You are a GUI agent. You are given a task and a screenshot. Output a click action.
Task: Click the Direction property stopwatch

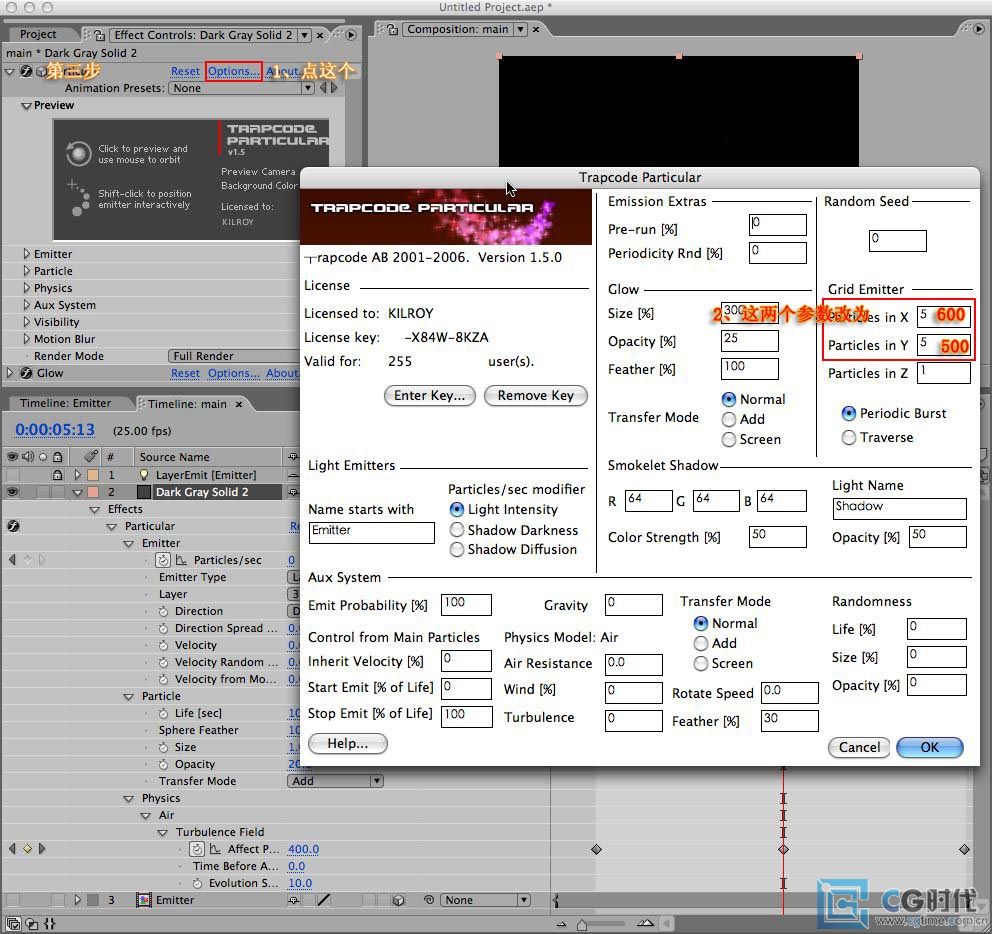(163, 611)
